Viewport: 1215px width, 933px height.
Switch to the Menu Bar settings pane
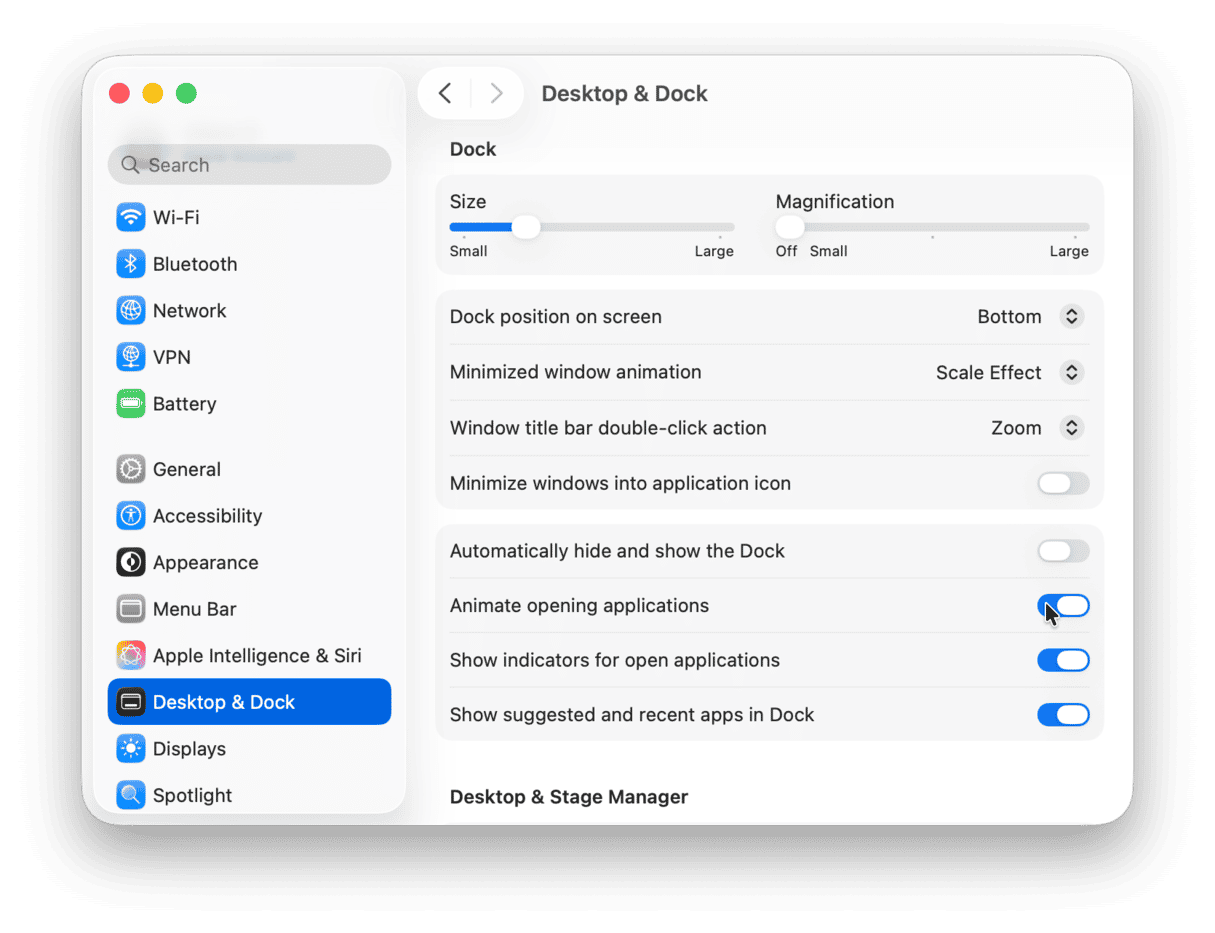194,609
